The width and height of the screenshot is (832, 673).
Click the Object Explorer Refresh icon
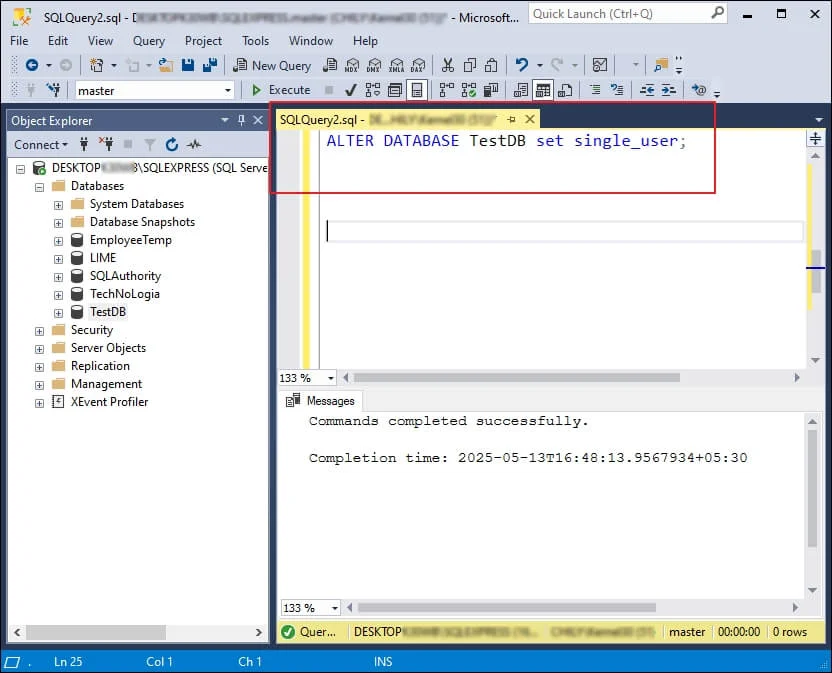[x=171, y=144]
